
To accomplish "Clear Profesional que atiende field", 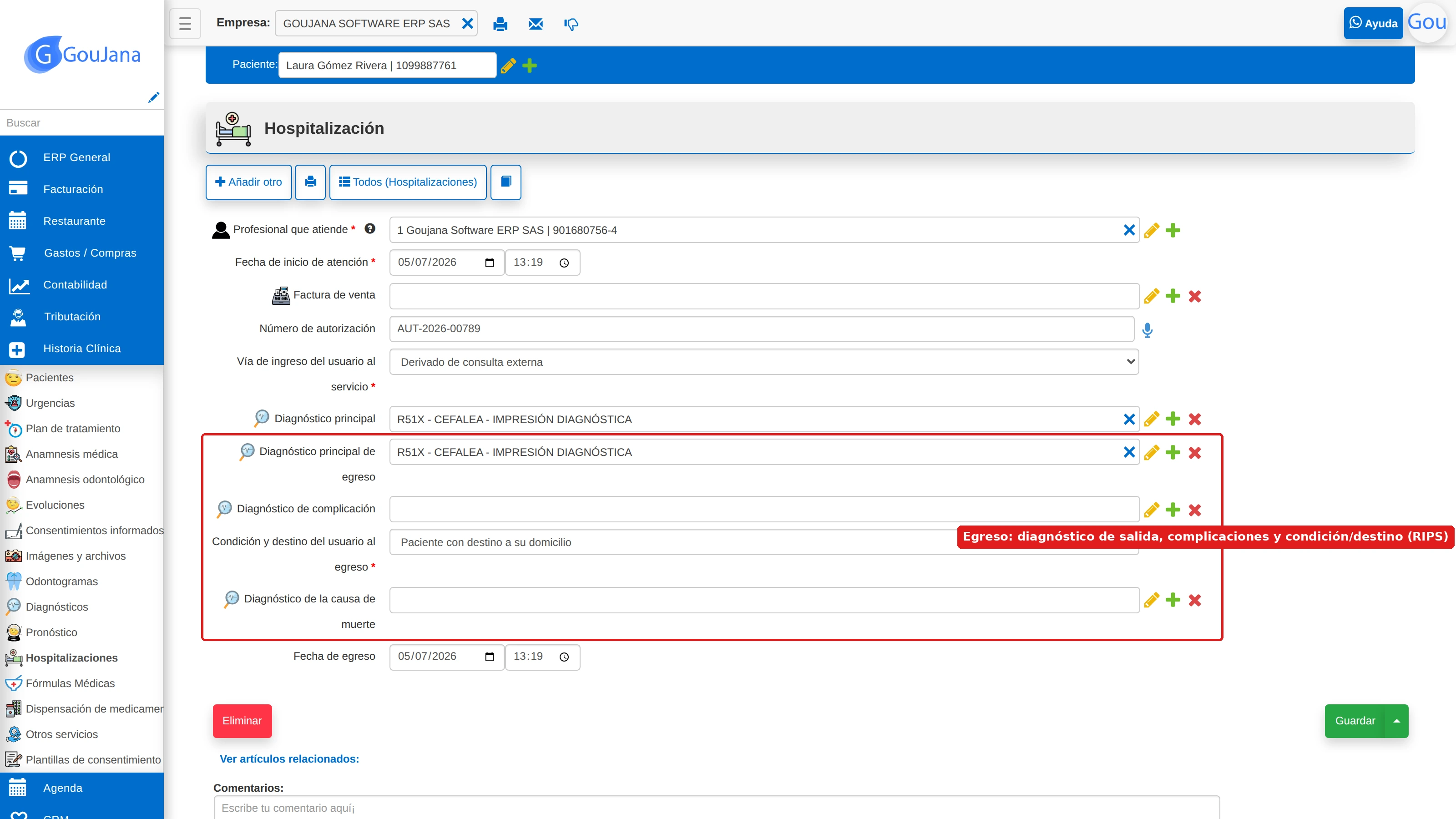I will (x=1129, y=230).
